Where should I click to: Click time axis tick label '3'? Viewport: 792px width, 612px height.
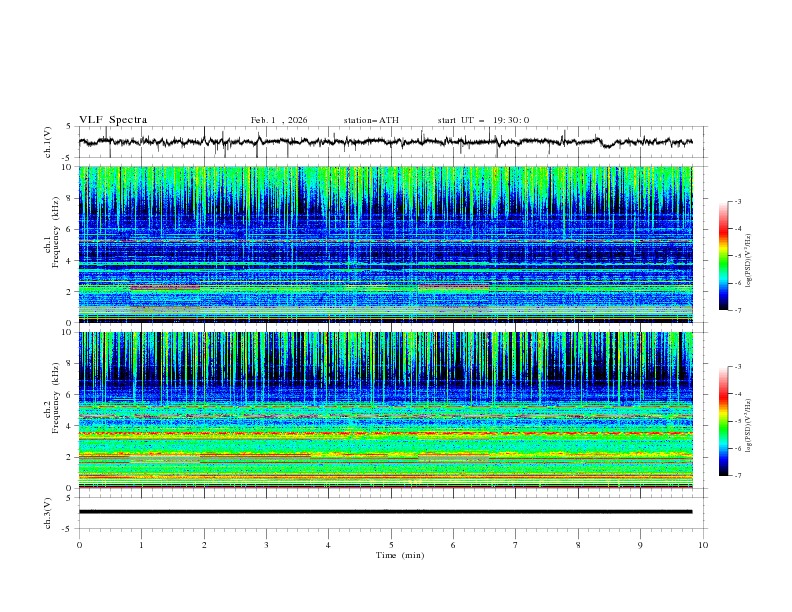[267, 545]
